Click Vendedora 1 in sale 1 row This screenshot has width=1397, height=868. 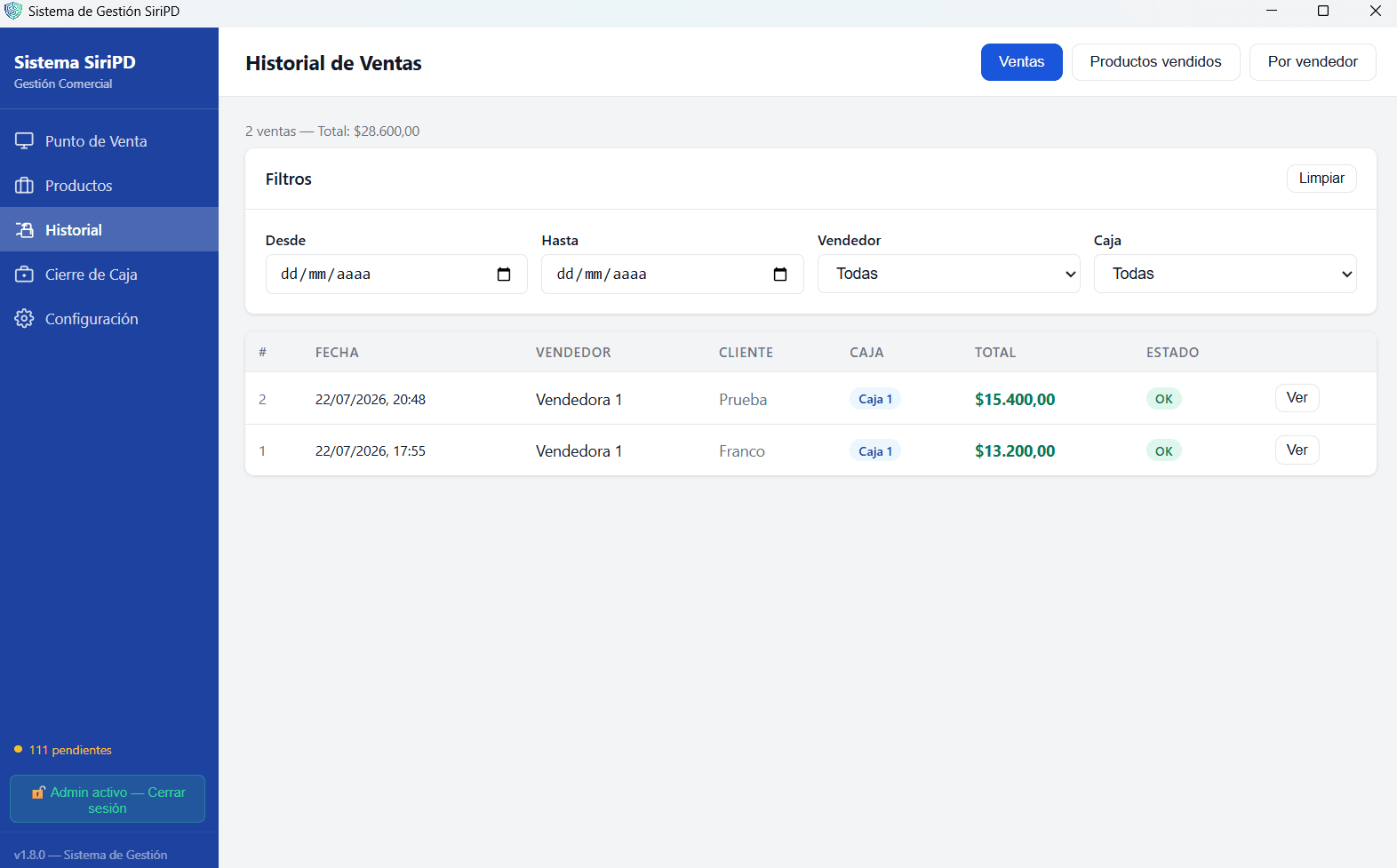coord(579,451)
